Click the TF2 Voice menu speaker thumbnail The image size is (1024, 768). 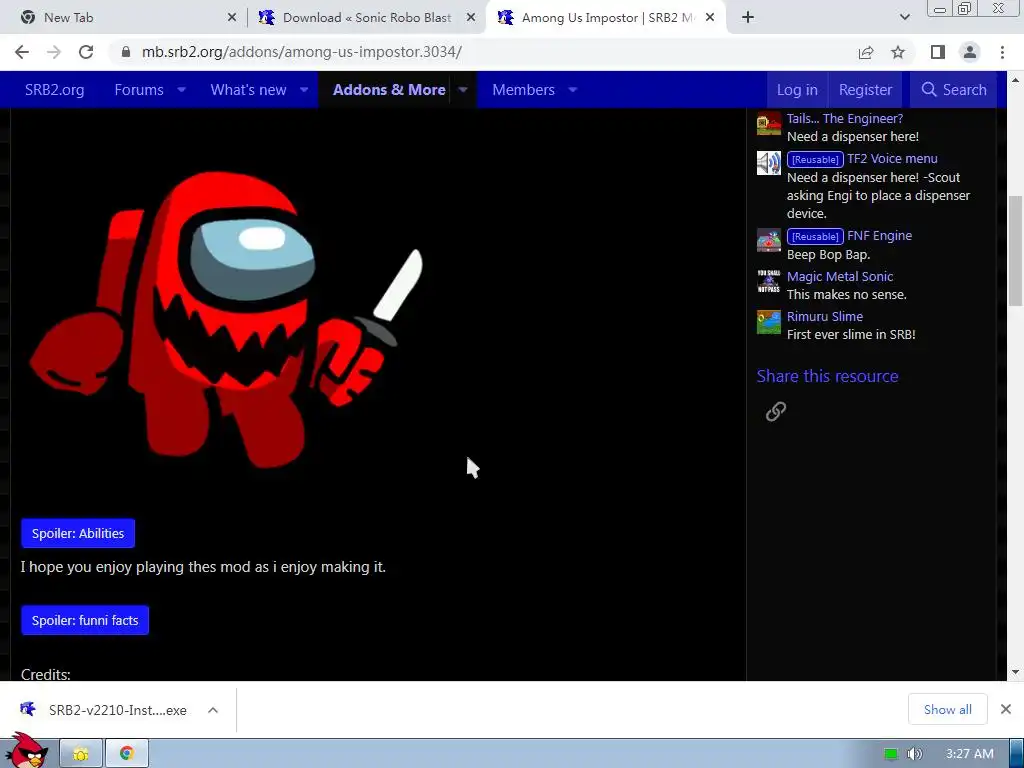point(769,163)
